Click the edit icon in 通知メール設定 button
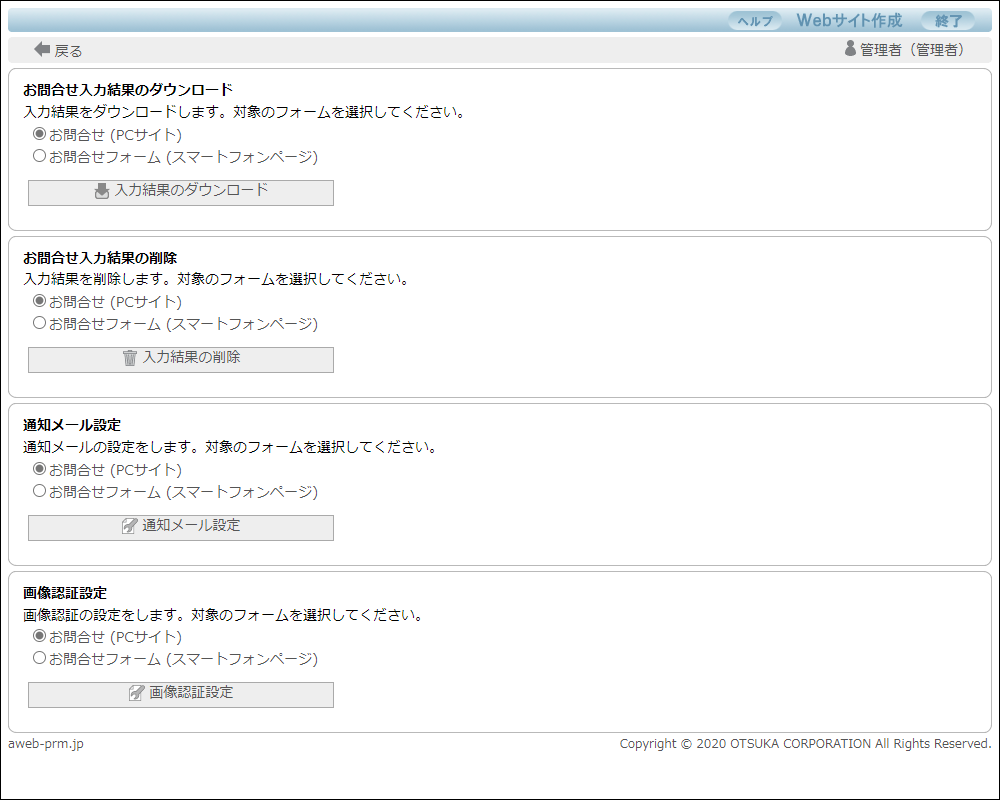This screenshot has height=800, width=1000. pyautogui.click(x=129, y=526)
